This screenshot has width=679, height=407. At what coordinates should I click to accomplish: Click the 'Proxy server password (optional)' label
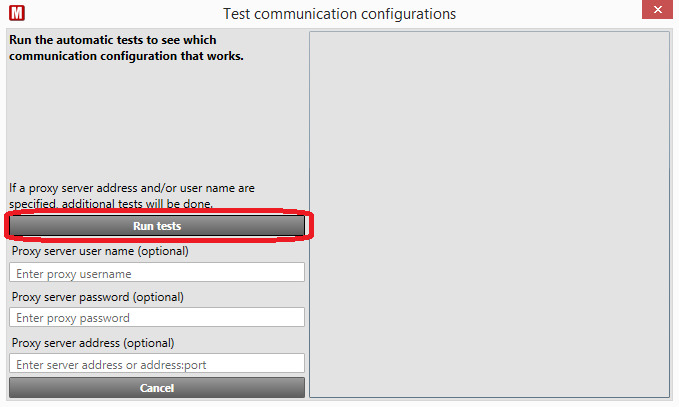coord(97,297)
